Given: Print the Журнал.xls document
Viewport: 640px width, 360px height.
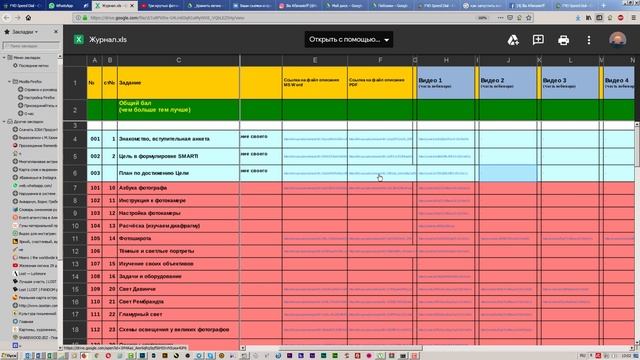Looking at the screenshot, I should point(563,40).
